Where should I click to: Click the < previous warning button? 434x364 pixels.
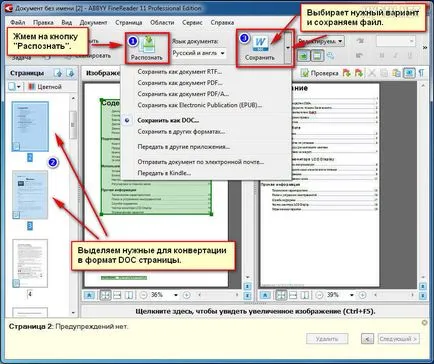(x=367, y=339)
